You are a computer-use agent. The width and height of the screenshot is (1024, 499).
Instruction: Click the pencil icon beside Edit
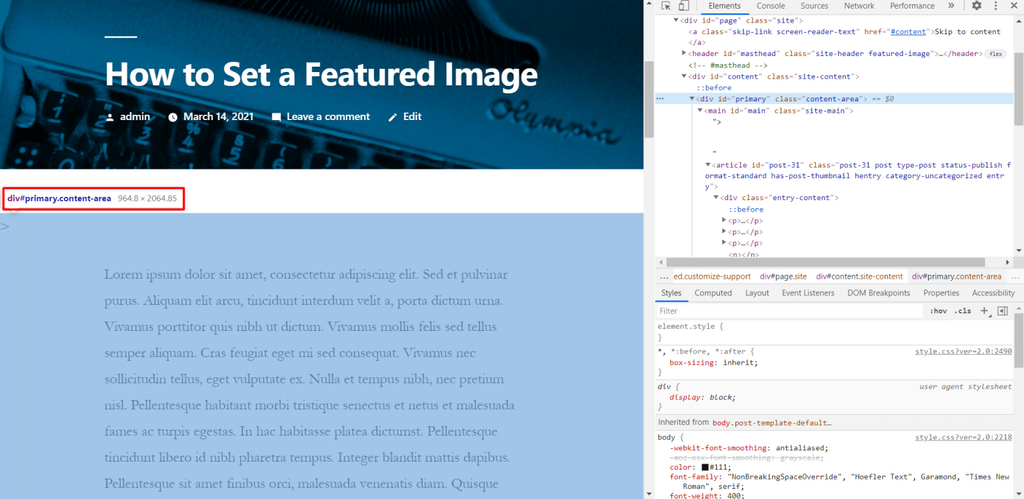tap(392, 118)
